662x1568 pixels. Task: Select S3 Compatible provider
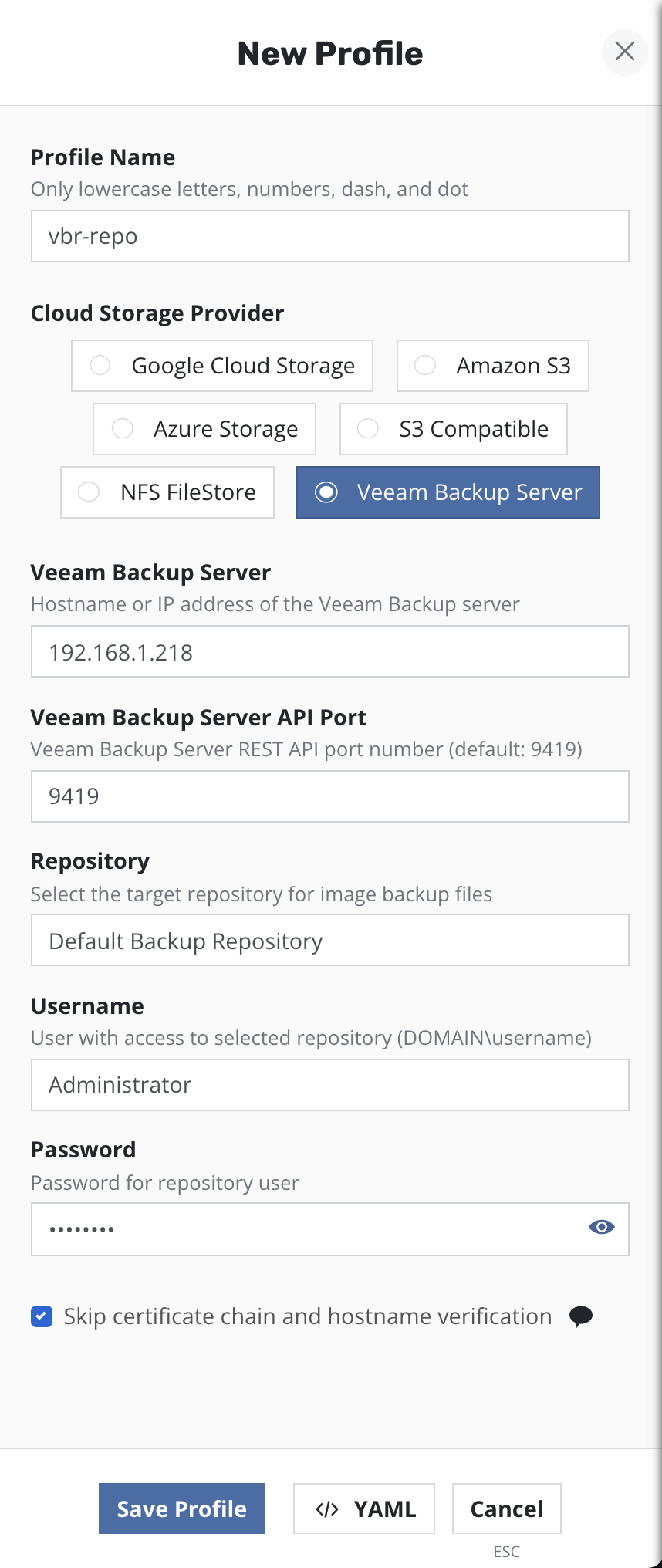pyautogui.click(x=454, y=429)
